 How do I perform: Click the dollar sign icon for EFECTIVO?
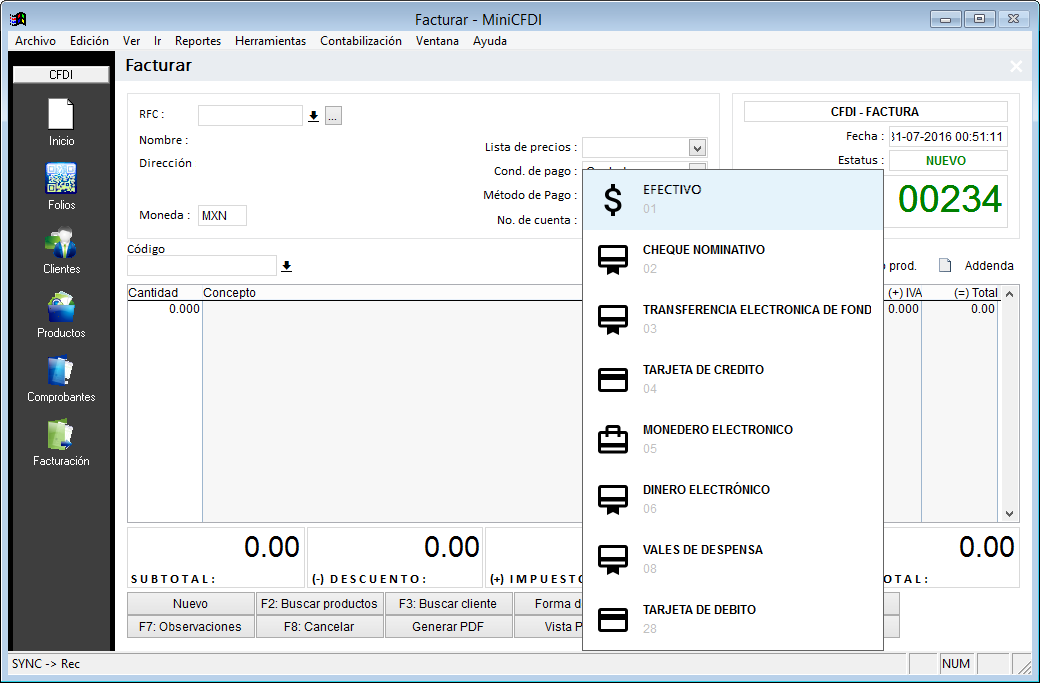point(613,200)
